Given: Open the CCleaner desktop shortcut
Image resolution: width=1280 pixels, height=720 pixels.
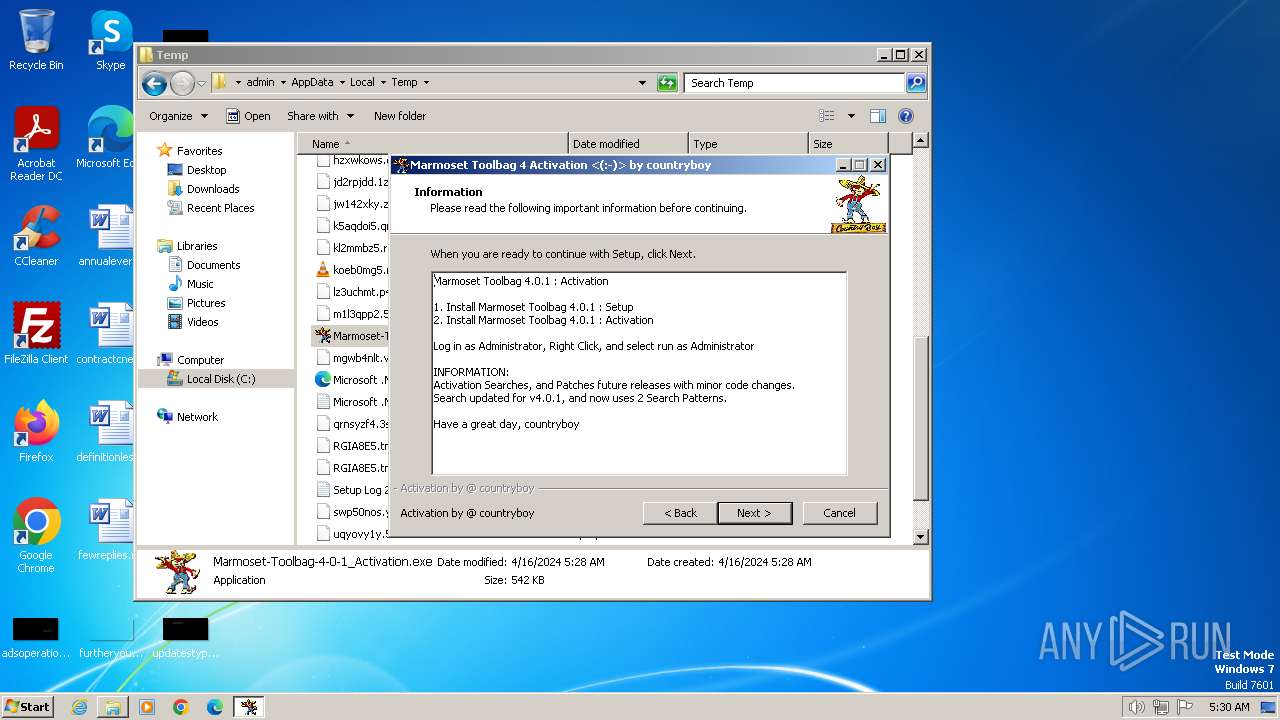Looking at the screenshot, I should [36, 236].
